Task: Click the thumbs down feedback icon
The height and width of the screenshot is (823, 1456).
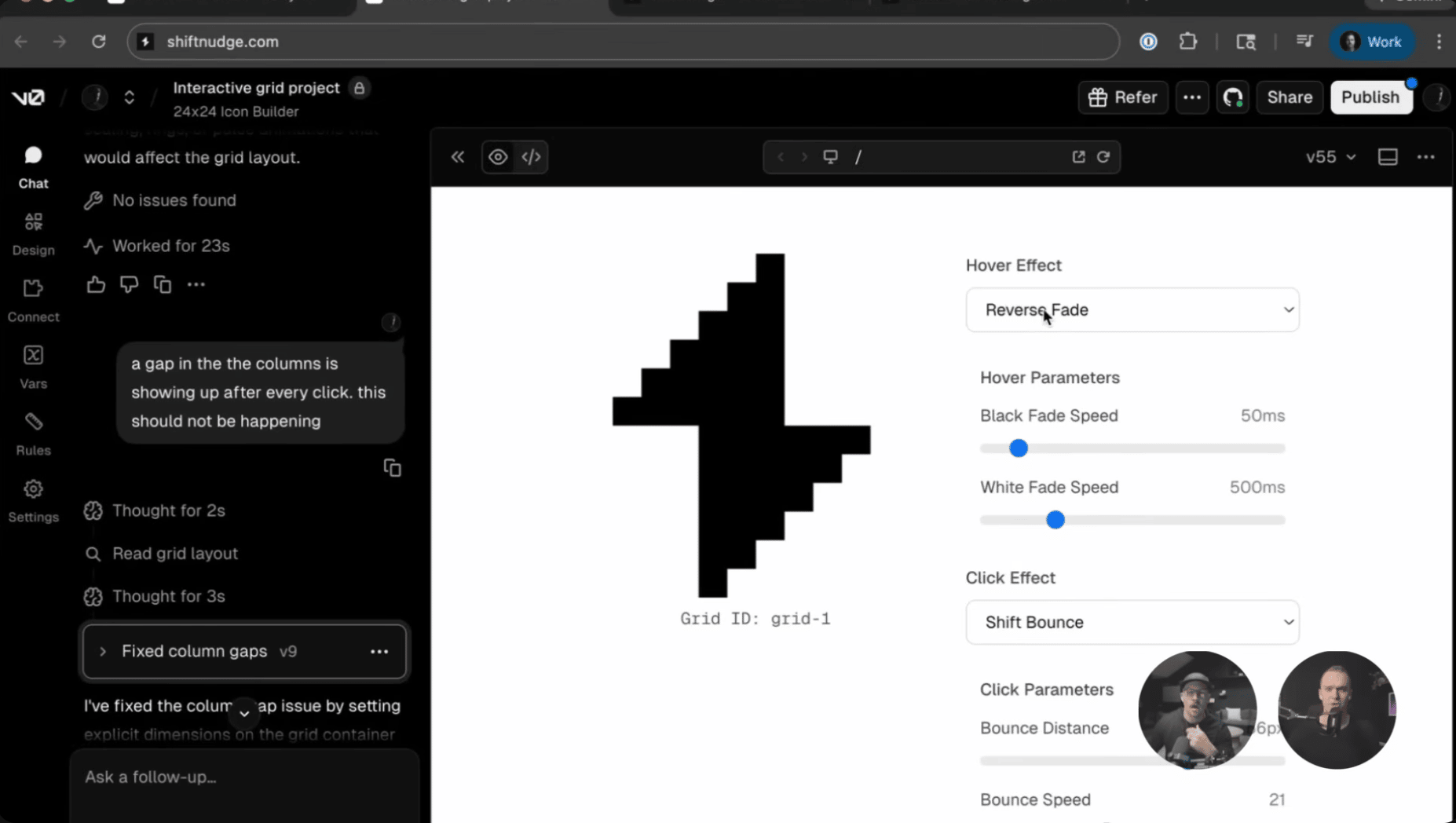Action: 129,284
